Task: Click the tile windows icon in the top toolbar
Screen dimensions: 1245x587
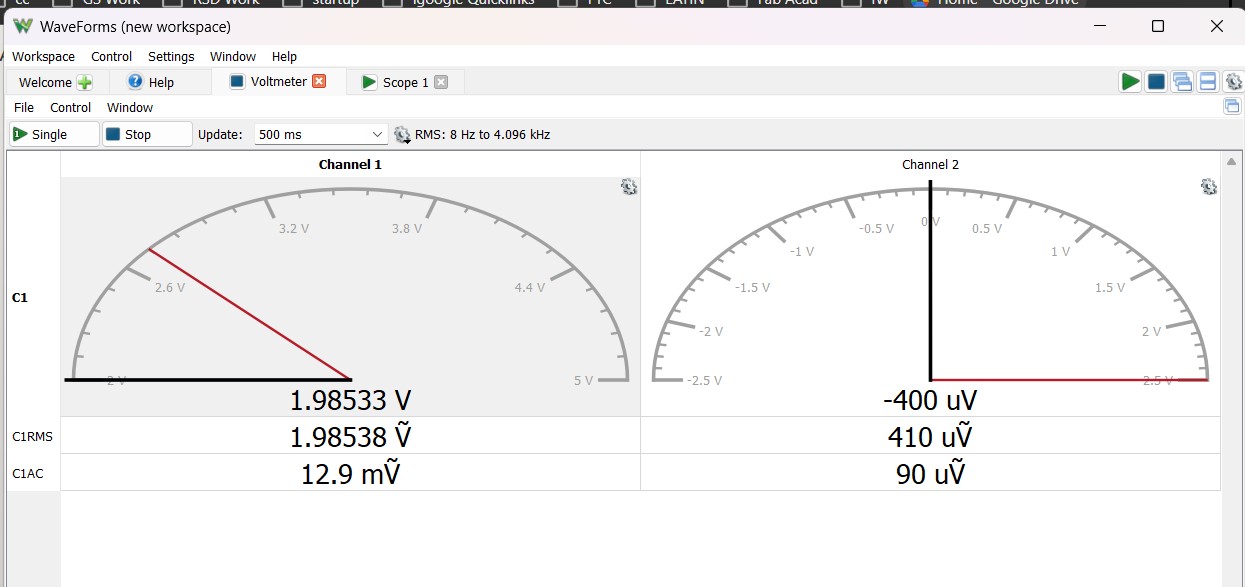Action: click(x=1207, y=82)
